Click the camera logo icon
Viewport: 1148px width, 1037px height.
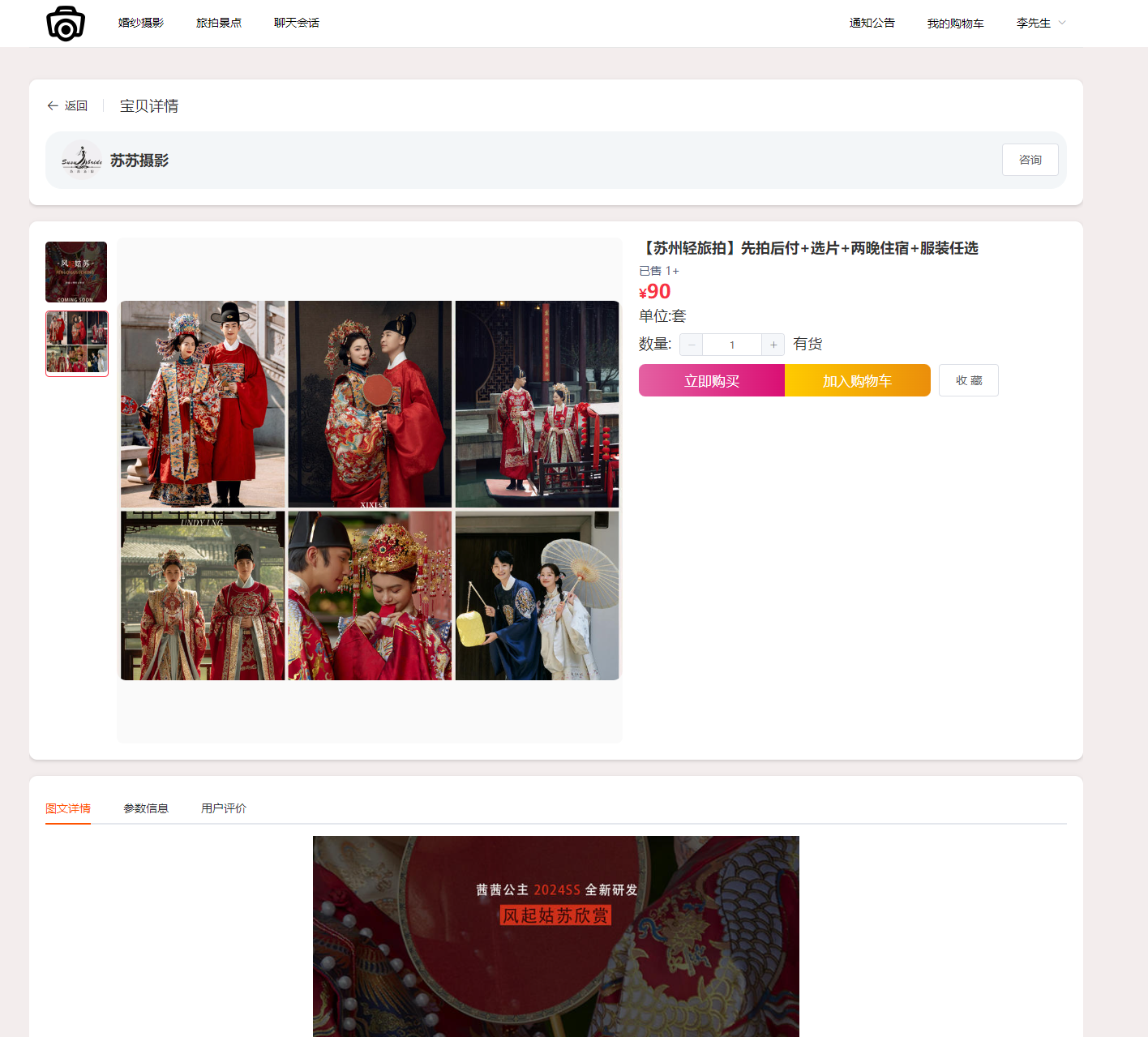[66, 24]
